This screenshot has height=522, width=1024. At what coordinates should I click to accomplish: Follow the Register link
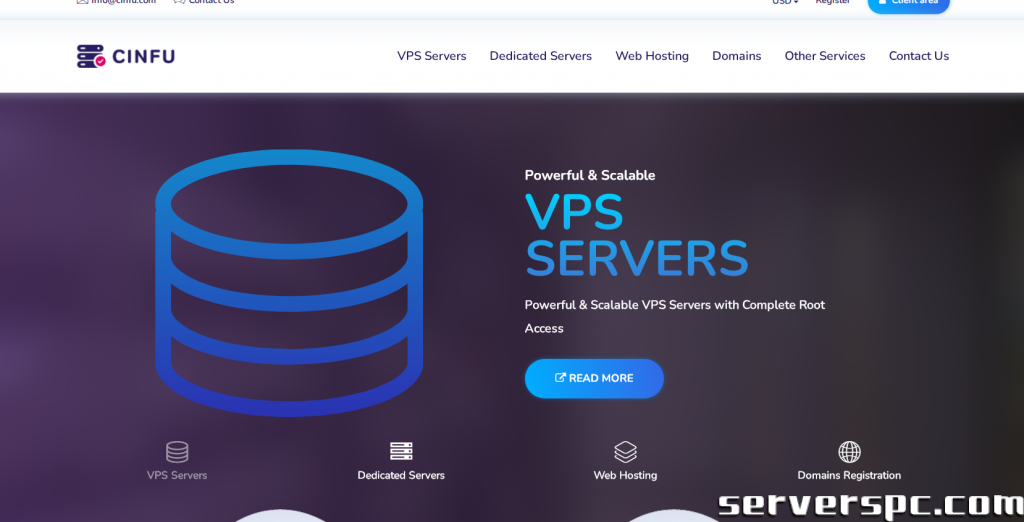[x=833, y=3]
